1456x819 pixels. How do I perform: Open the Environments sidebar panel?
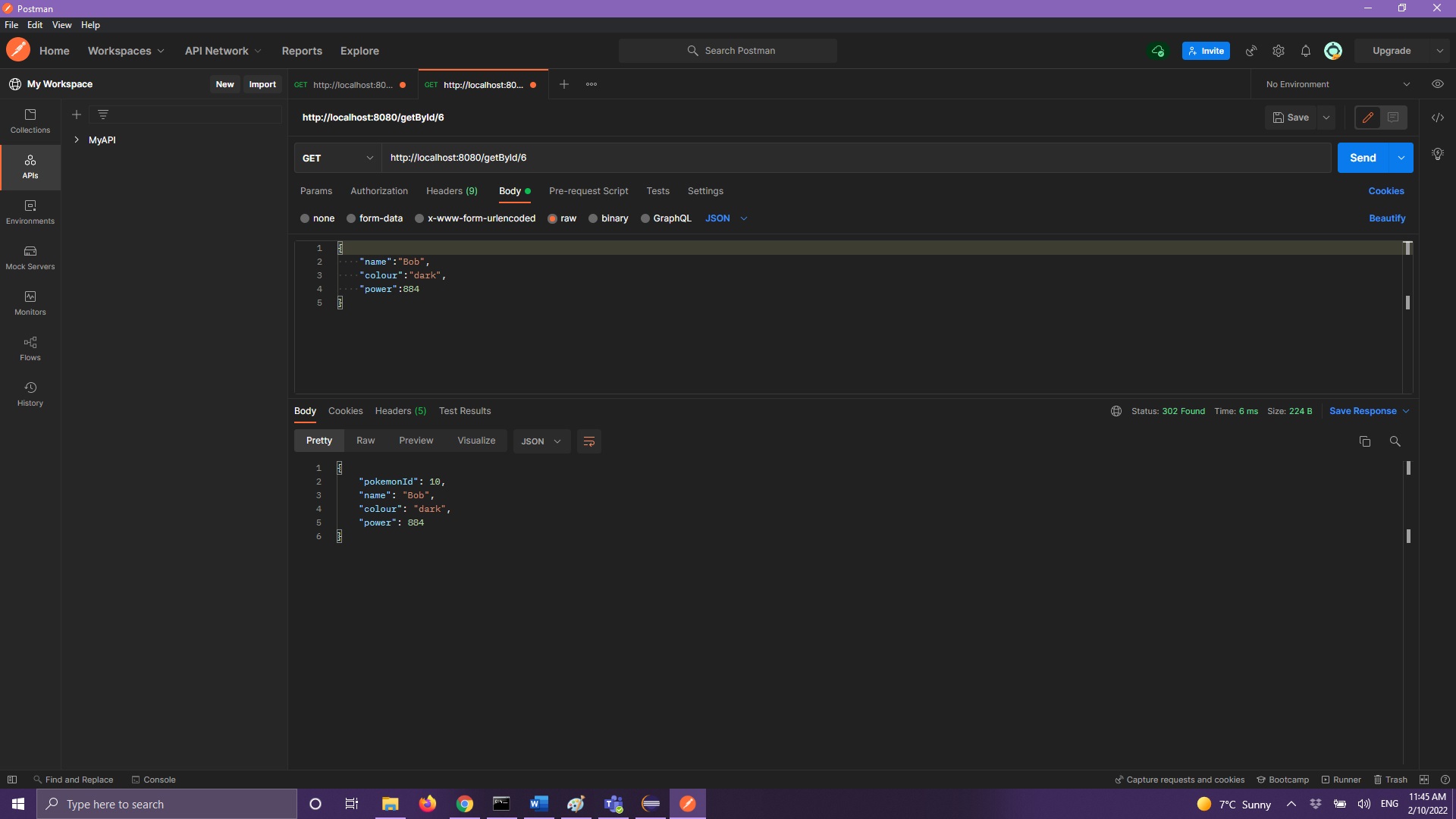pos(30,212)
